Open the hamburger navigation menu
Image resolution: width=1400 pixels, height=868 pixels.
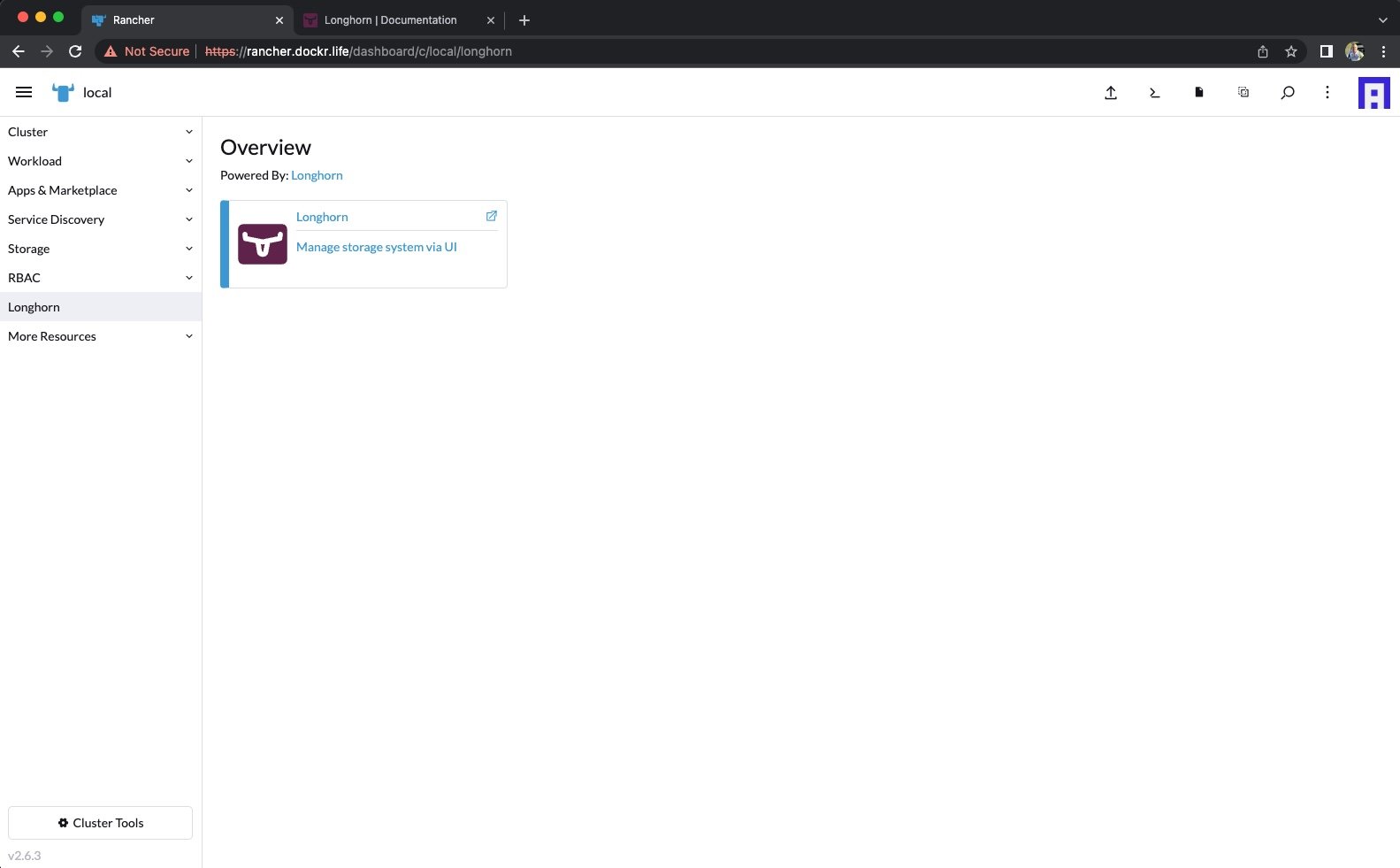(24, 92)
